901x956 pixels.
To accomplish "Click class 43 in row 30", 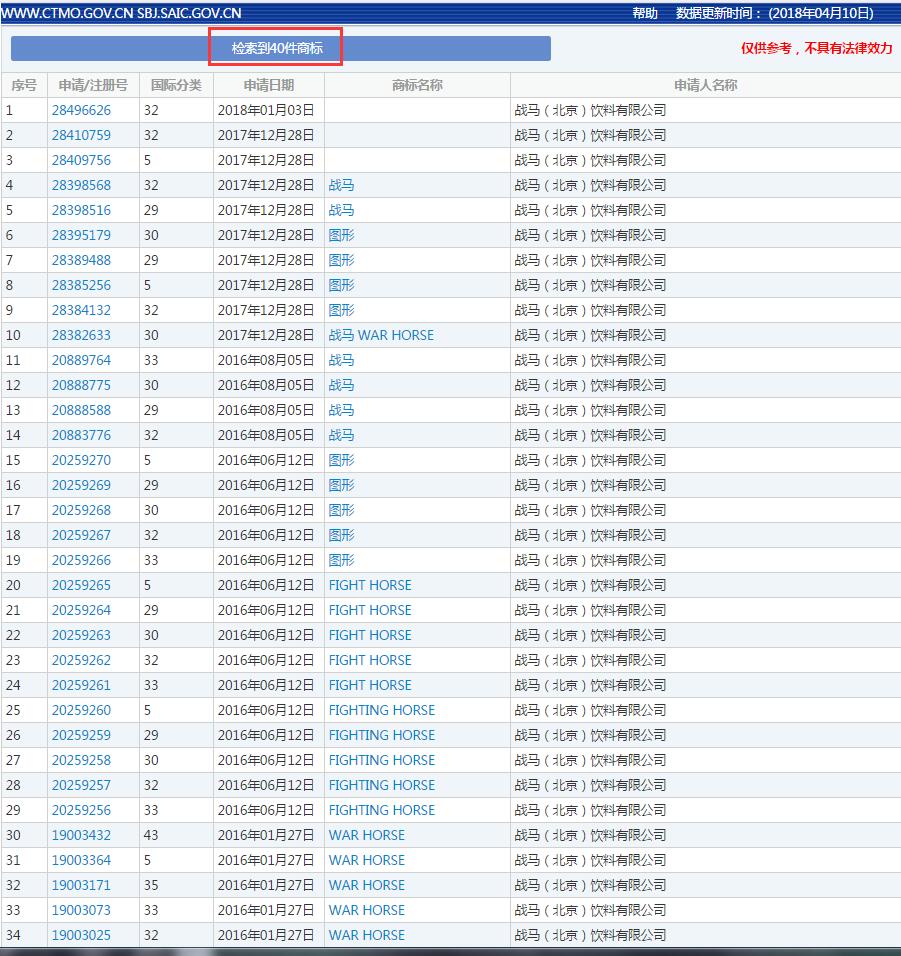I will pyautogui.click(x=151, y=835).
